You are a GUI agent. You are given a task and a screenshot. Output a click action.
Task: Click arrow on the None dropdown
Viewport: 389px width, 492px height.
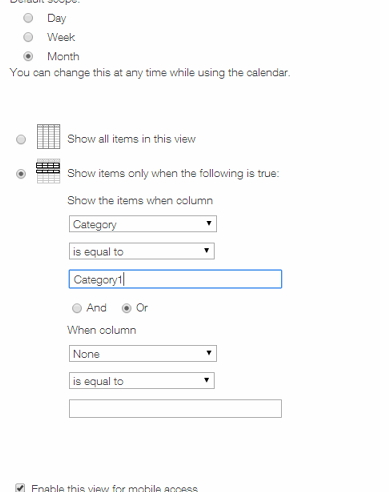click(x=209, y=353)
